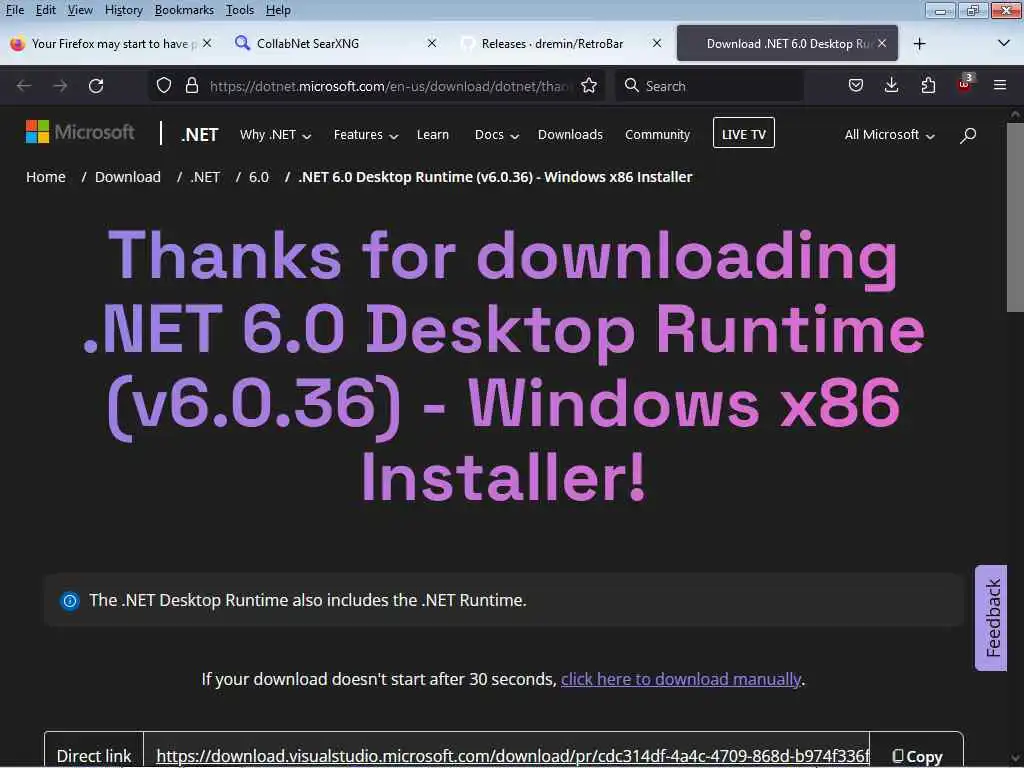The height and width of the screenshot is (768, 1024).
Task: Switch to Your Firefox may start tab
Action: tap(110, 43)
